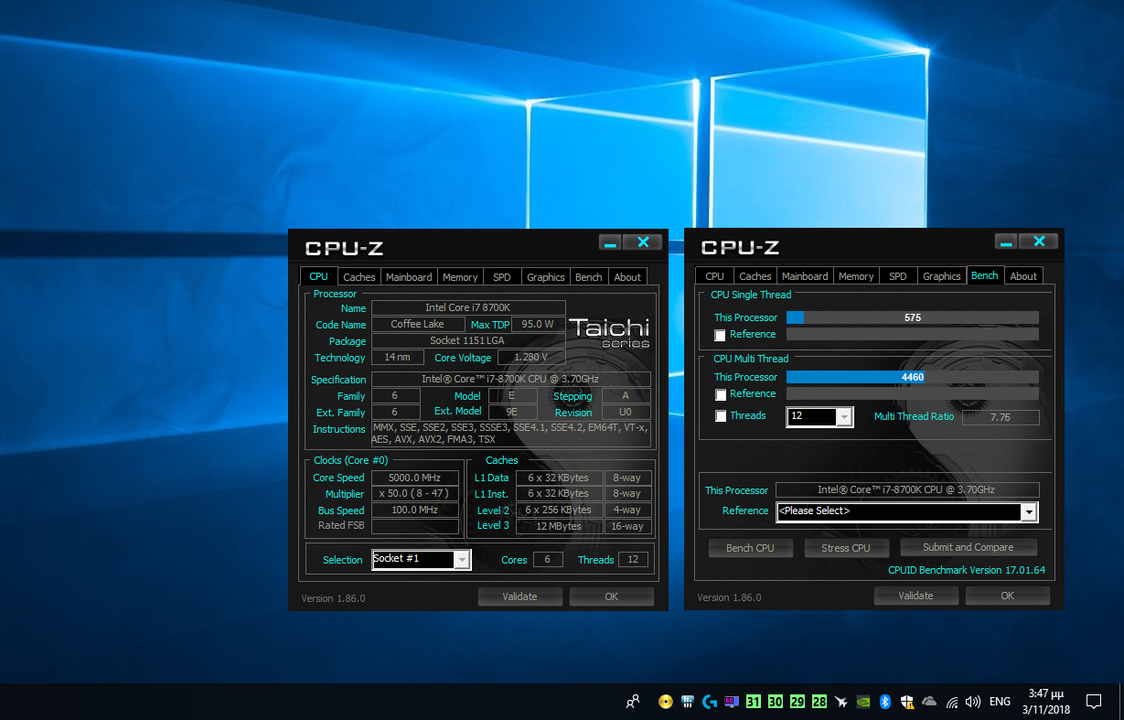The height and width of the screenshot is (720, 1124).
Task: Click the core temperature tray icon showing 31
Action: (x=753, y=701)
